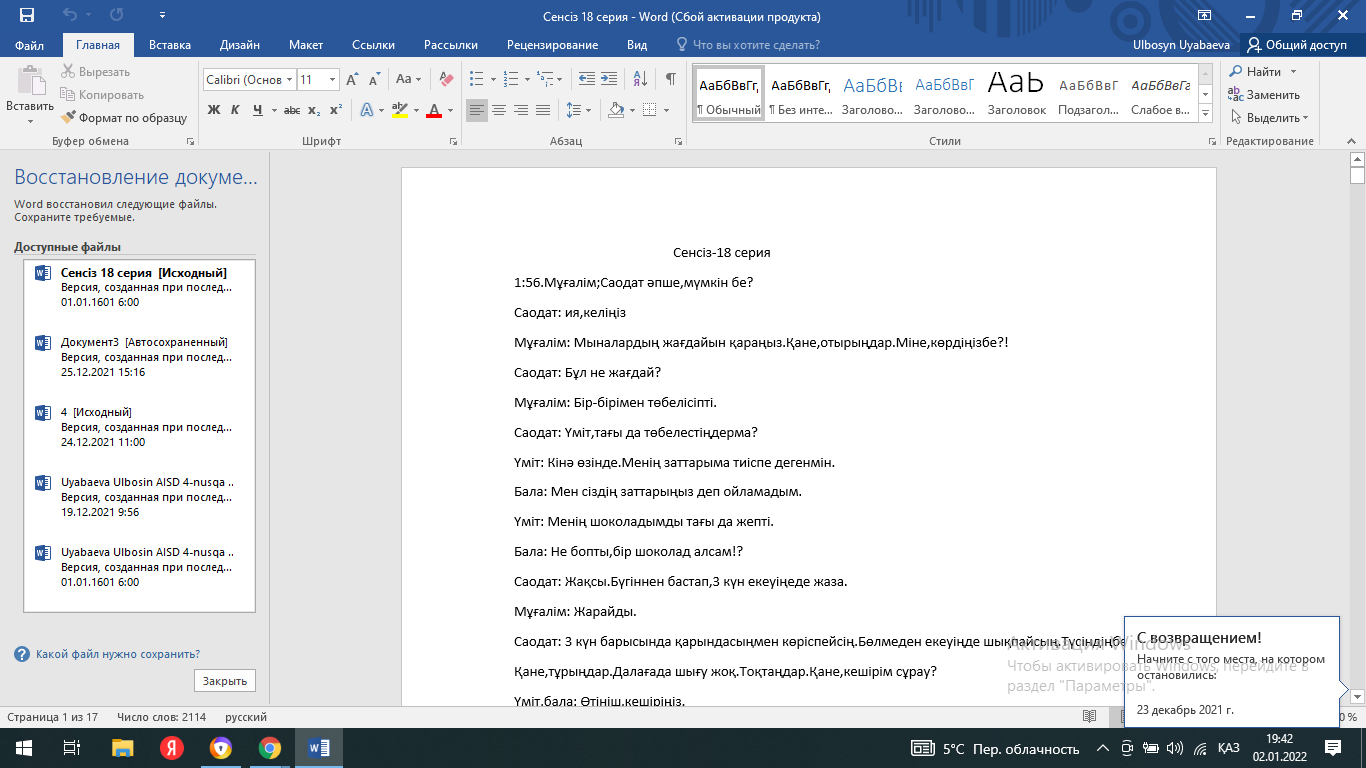Image resolution: width=1366 pixels, height=768 pixels.
Task: Apply text effects with the glowing A icon
Action: click(366, 110)
